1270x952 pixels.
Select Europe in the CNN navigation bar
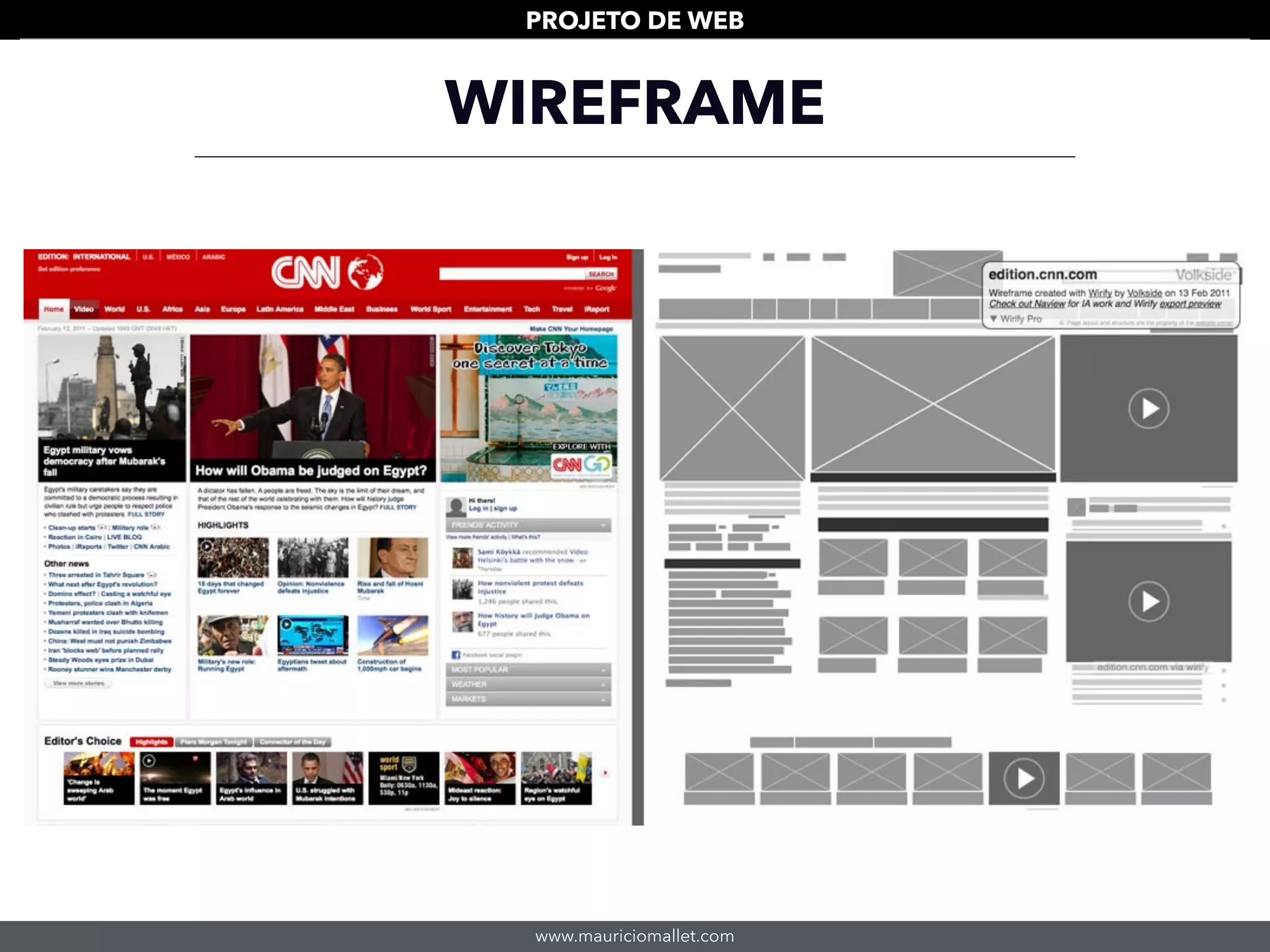coord(233,309)
